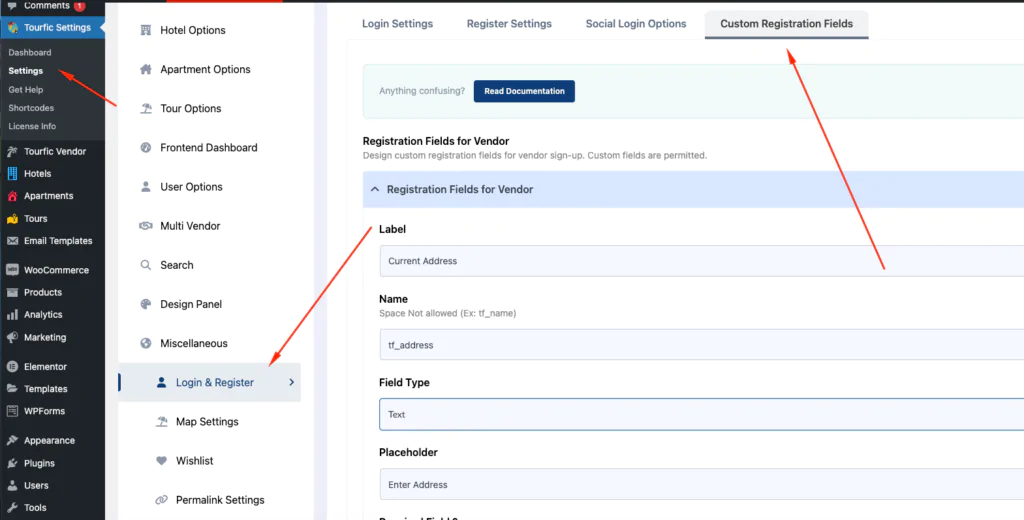Screen dimensions: 1024x520
Task: Click the Map Settings icon
Action: coord(161,421)
